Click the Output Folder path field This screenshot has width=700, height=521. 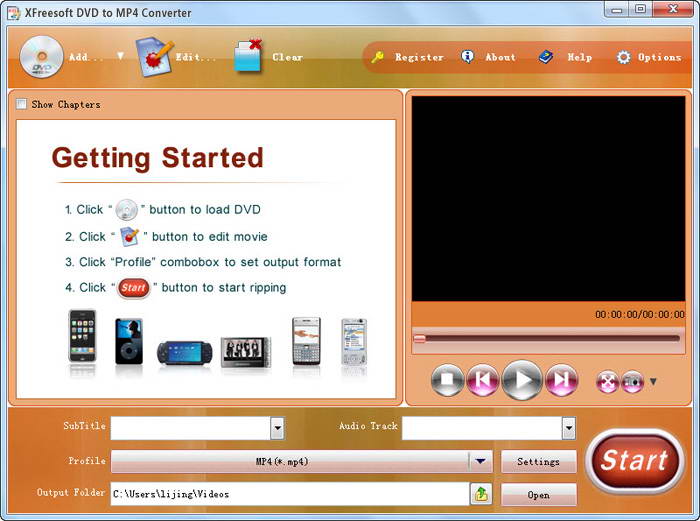coord(290,494)
